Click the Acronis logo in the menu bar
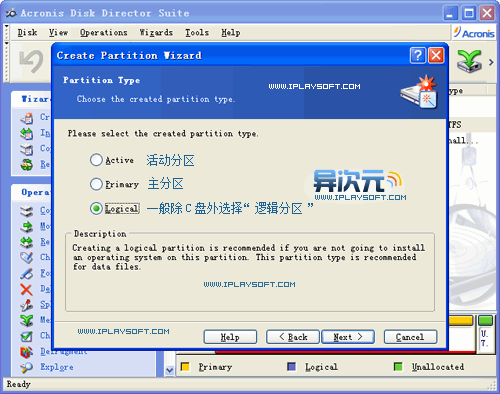The width and height of the screenshot is (500, 394). (474, 33)
